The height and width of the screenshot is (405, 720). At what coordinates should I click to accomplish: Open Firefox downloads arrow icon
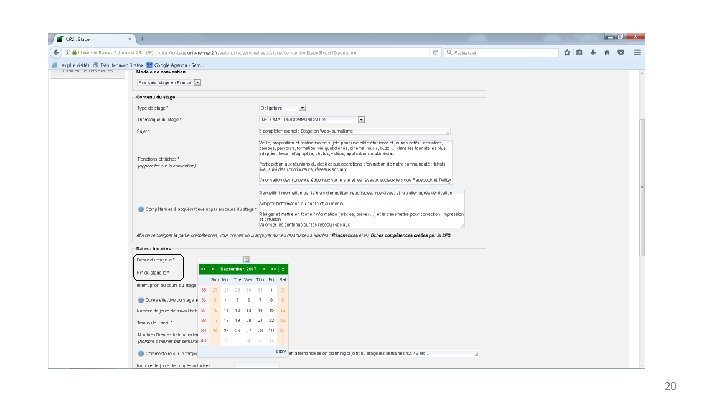pos(593,52)
